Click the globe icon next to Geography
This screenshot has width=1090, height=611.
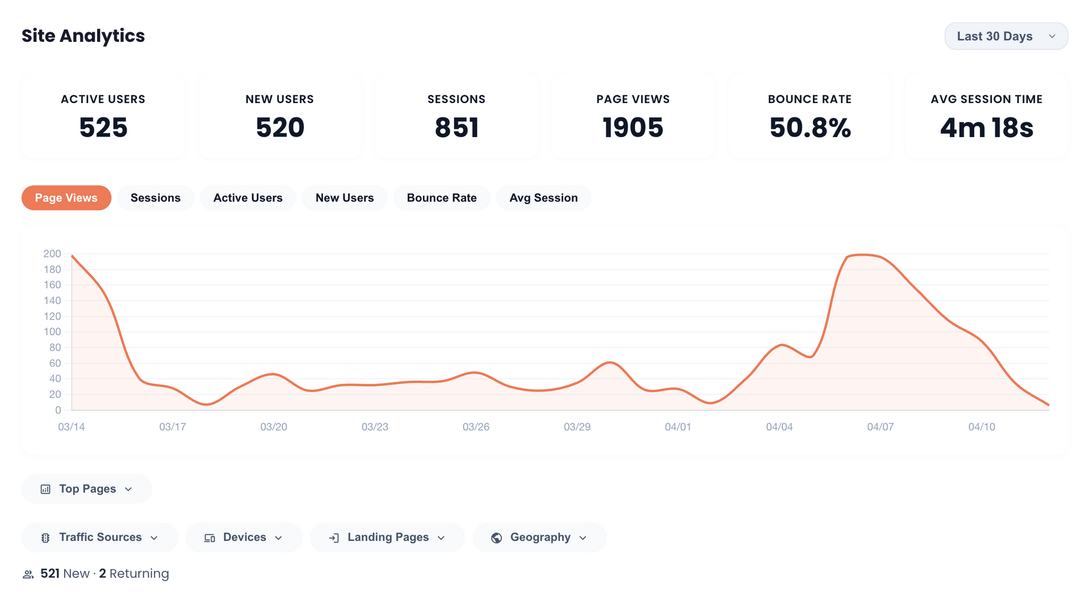pos(494,537)
